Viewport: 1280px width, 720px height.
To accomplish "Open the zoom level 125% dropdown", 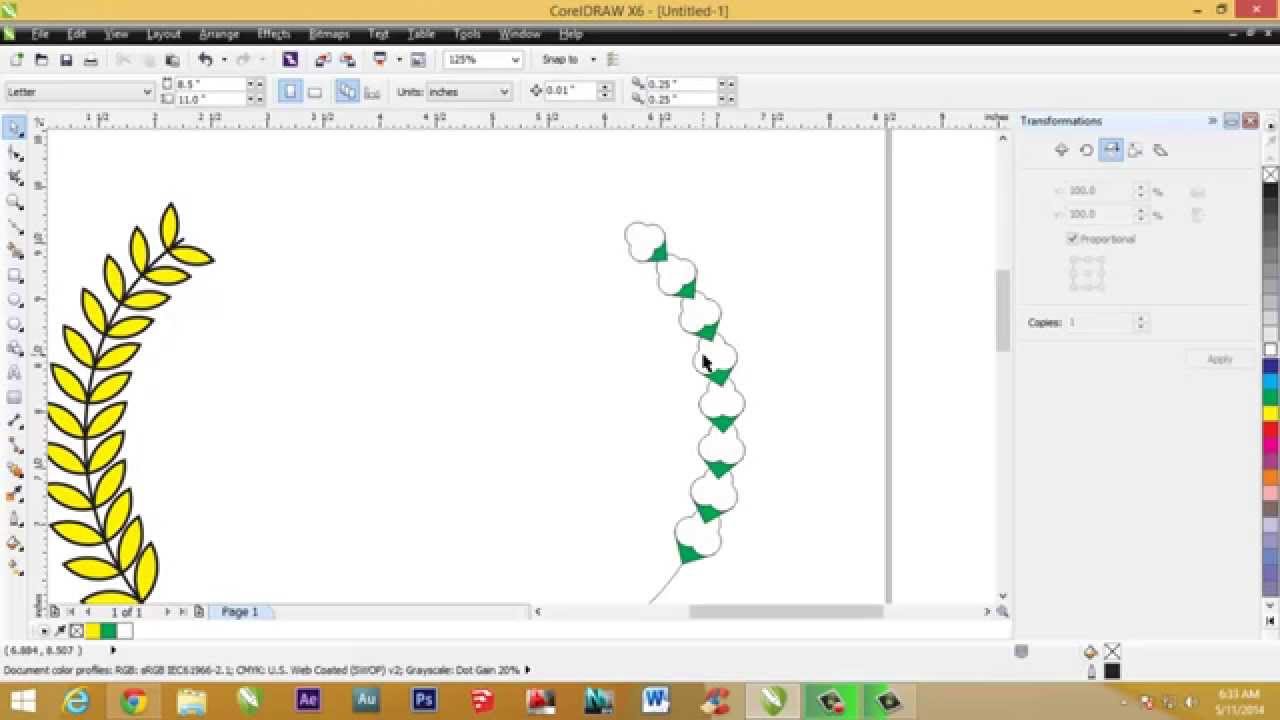I will [x=515, y=60].
